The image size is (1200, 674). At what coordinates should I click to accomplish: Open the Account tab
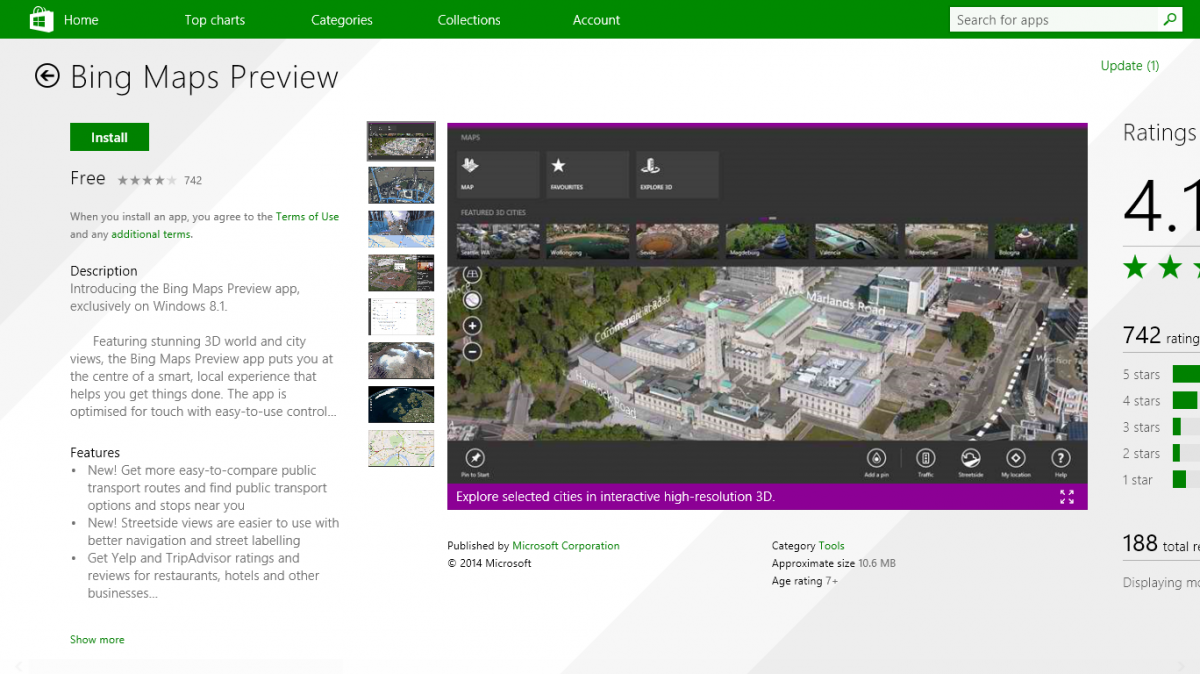tap(596, 20)
